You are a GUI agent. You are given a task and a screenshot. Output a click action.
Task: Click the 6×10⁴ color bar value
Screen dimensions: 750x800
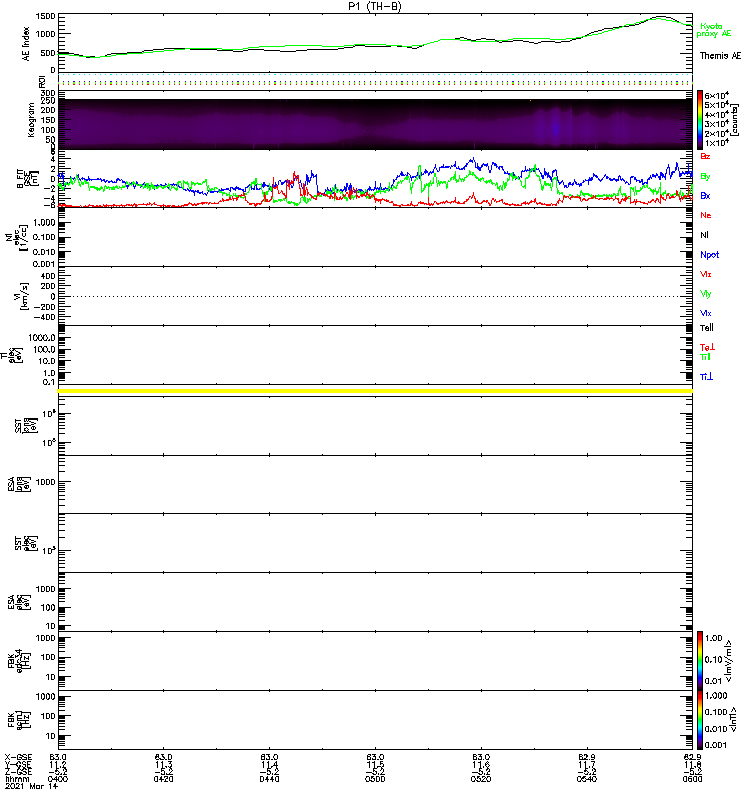click(x=717, y=95)
